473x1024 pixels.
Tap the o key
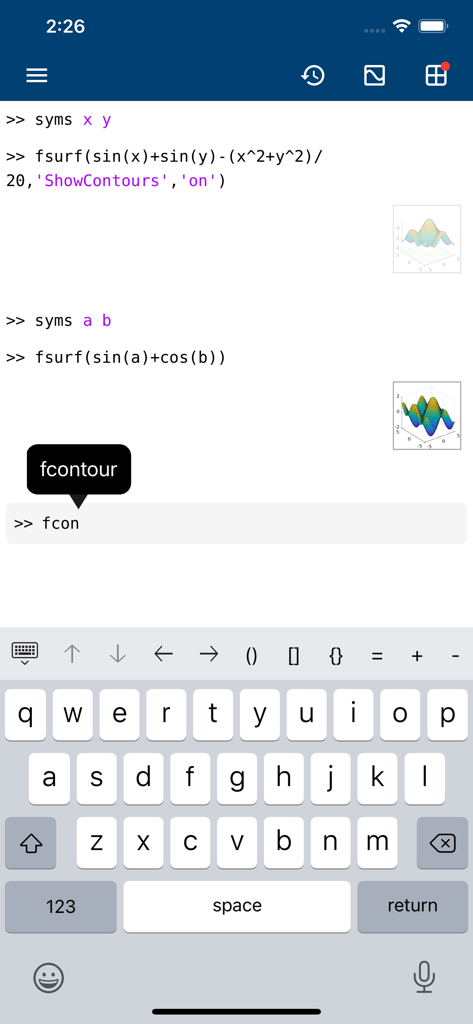[x=400, y=714]
